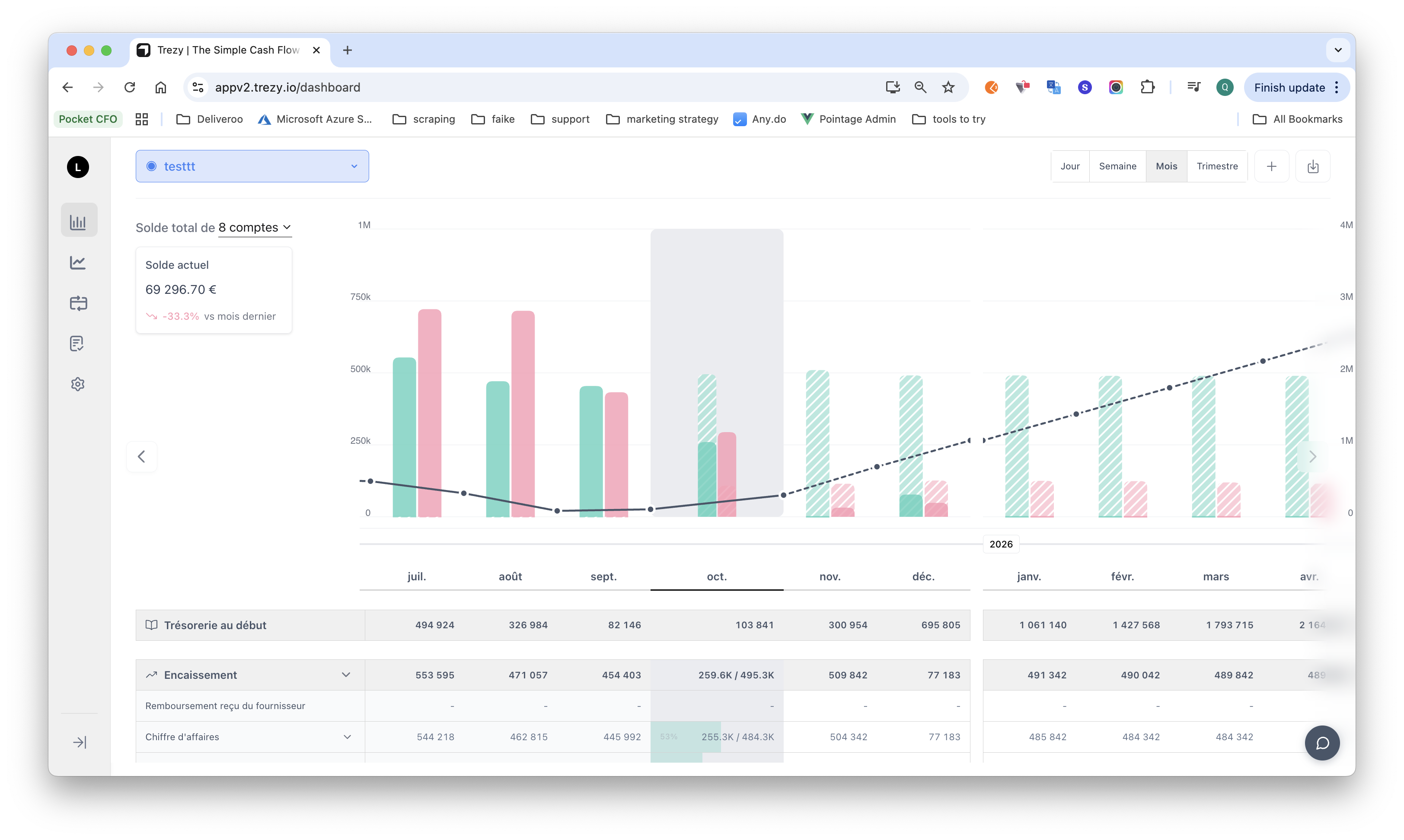Screen dimensions: 1404x840
Task: Open the chat bubble at bottom right
Action: [x=1322, y=743]
